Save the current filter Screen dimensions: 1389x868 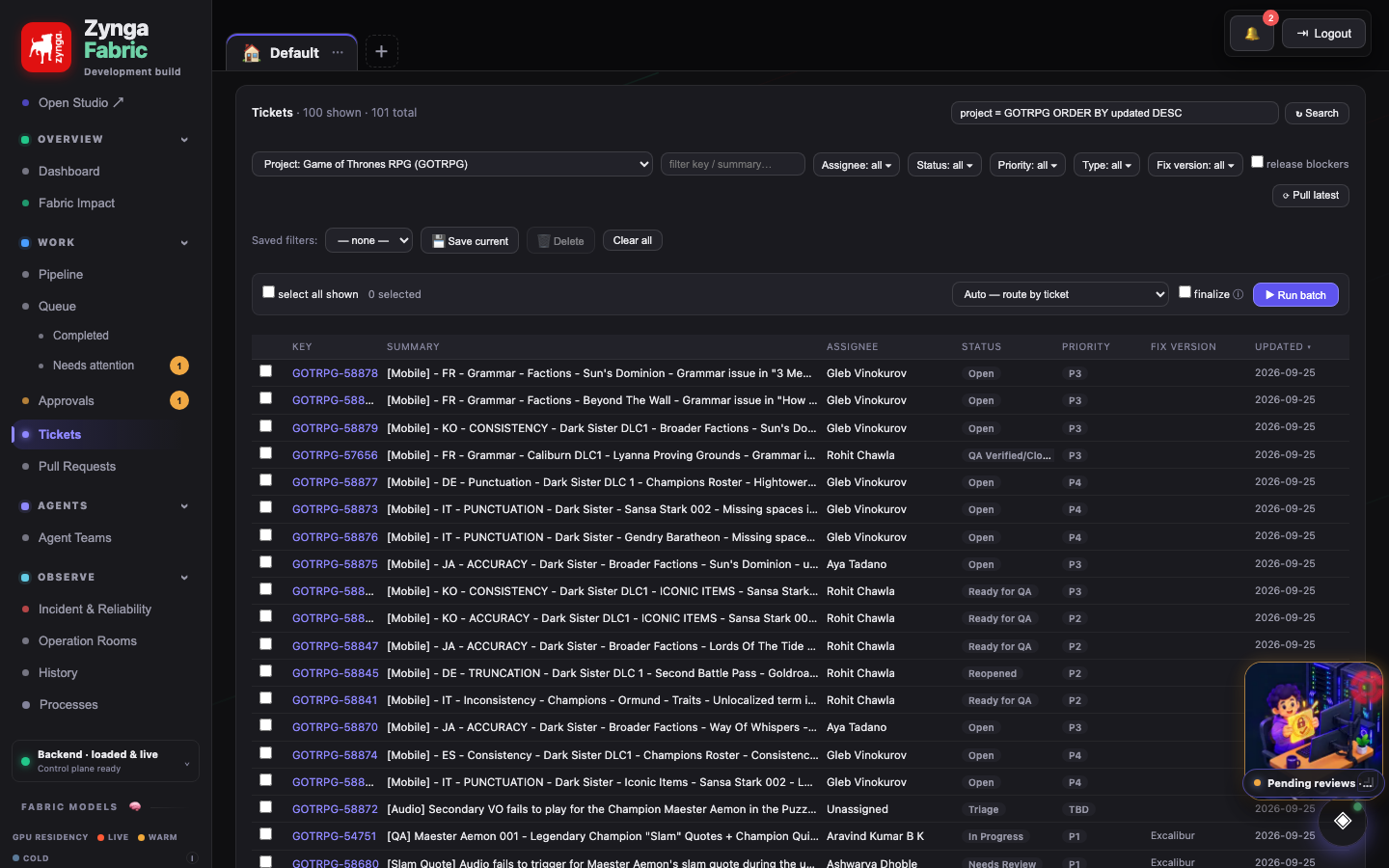(470, 240)
